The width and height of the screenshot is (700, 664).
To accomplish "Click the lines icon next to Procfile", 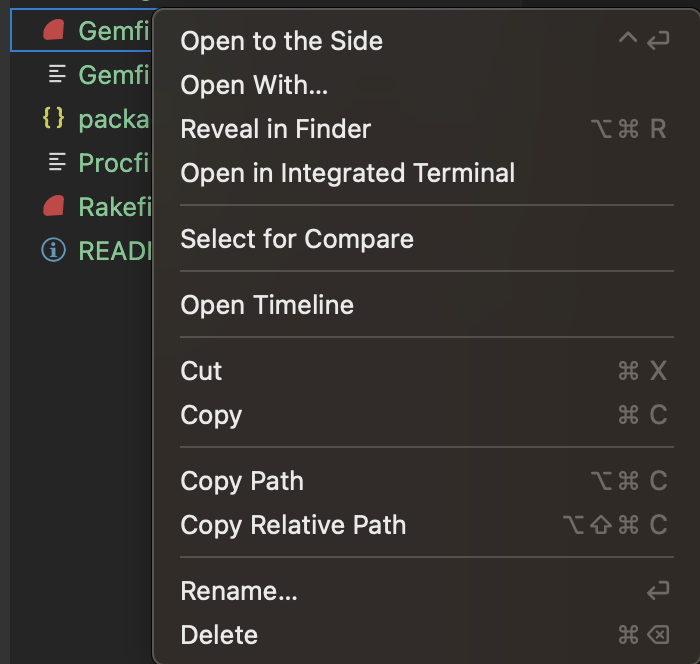I will coord(57,161).
